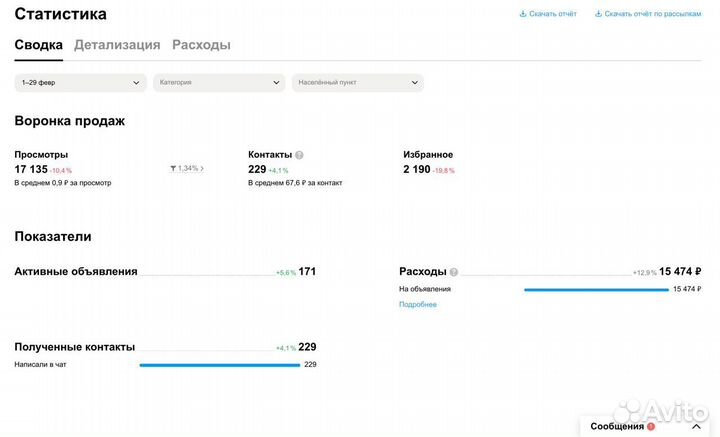The image size is (720, 437).
Task: Click the funnel conversion 1,34% badge
Action: 186,168
